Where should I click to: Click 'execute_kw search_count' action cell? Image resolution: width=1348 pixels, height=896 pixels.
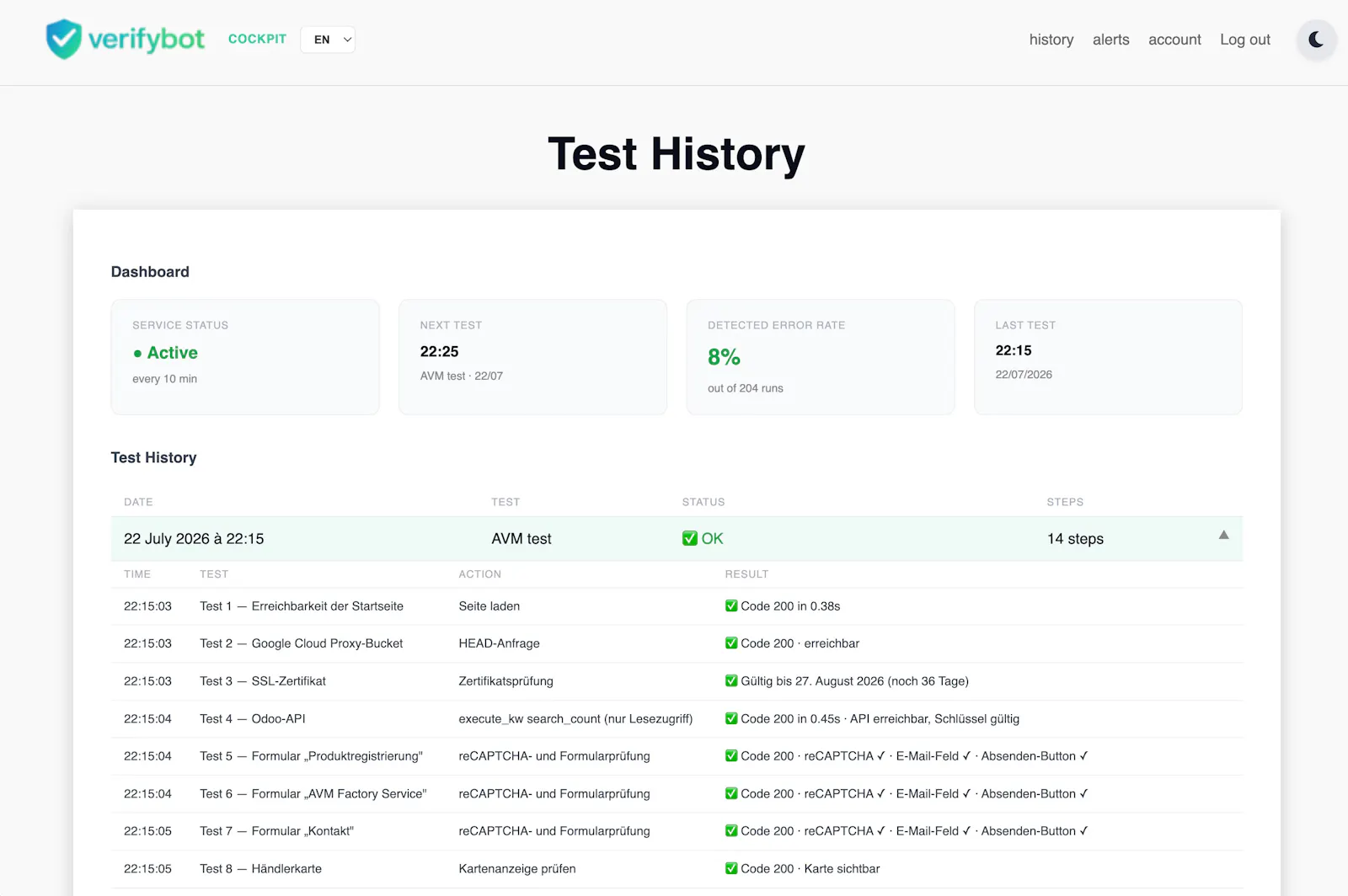(575, 719)
